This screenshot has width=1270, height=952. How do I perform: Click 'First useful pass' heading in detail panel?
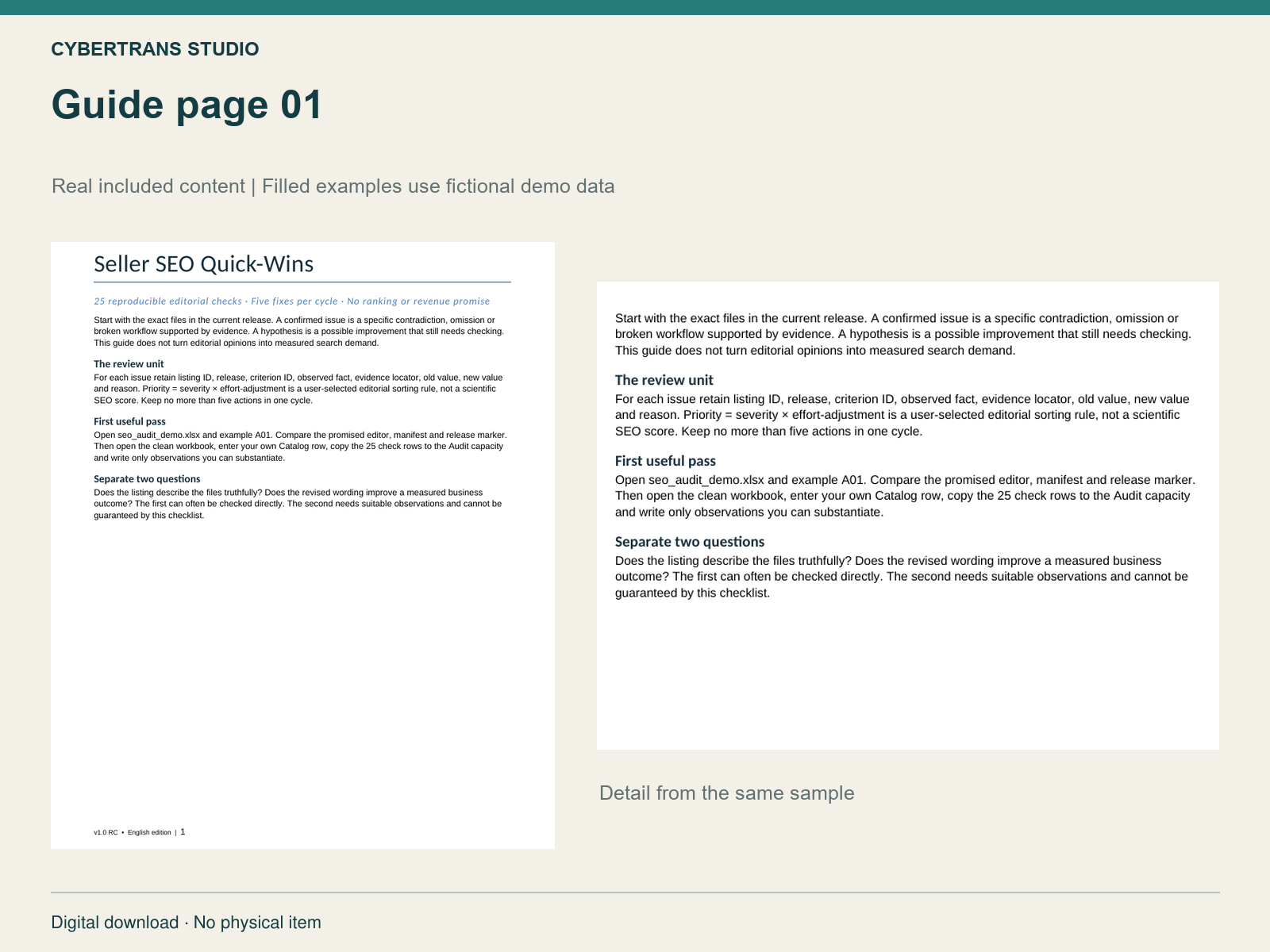tap(665, 461)
